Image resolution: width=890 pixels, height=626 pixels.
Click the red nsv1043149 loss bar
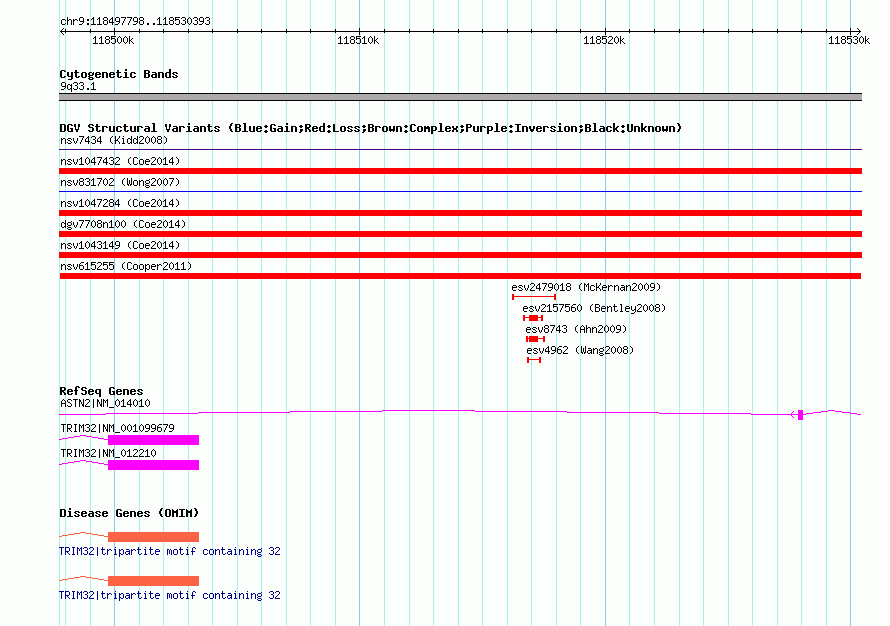[460, 255]
